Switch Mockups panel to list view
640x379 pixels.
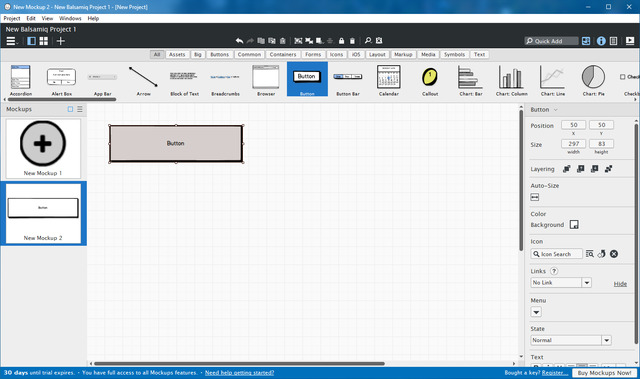[x=80, y=109]
